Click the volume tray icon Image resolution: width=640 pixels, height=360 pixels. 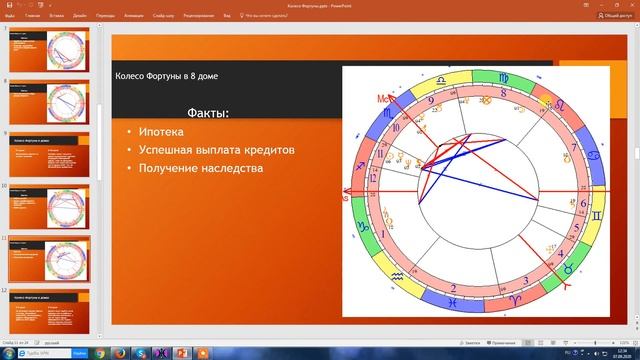pos(597,353)
